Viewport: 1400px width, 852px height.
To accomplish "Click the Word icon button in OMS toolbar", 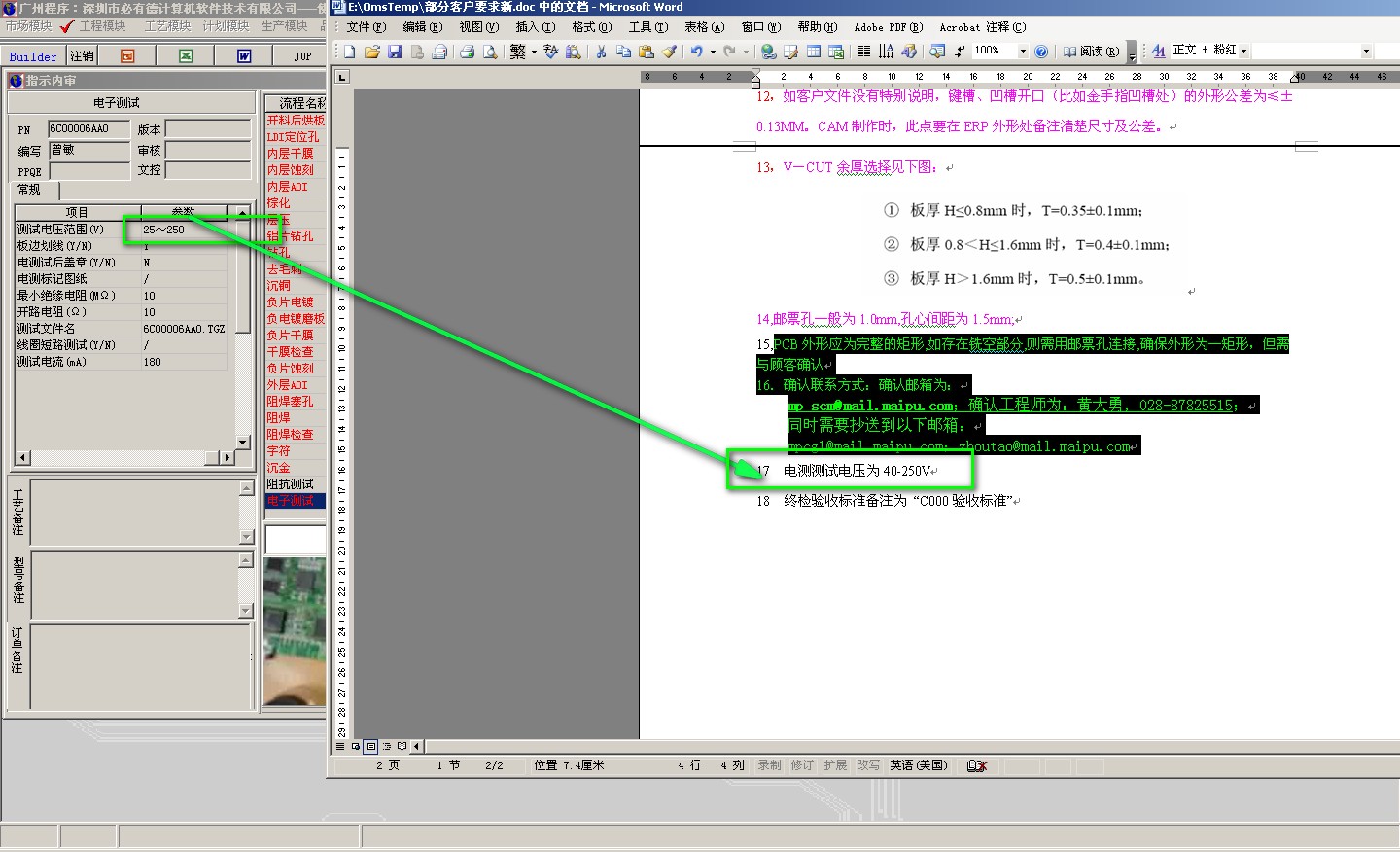I will 244,56.
